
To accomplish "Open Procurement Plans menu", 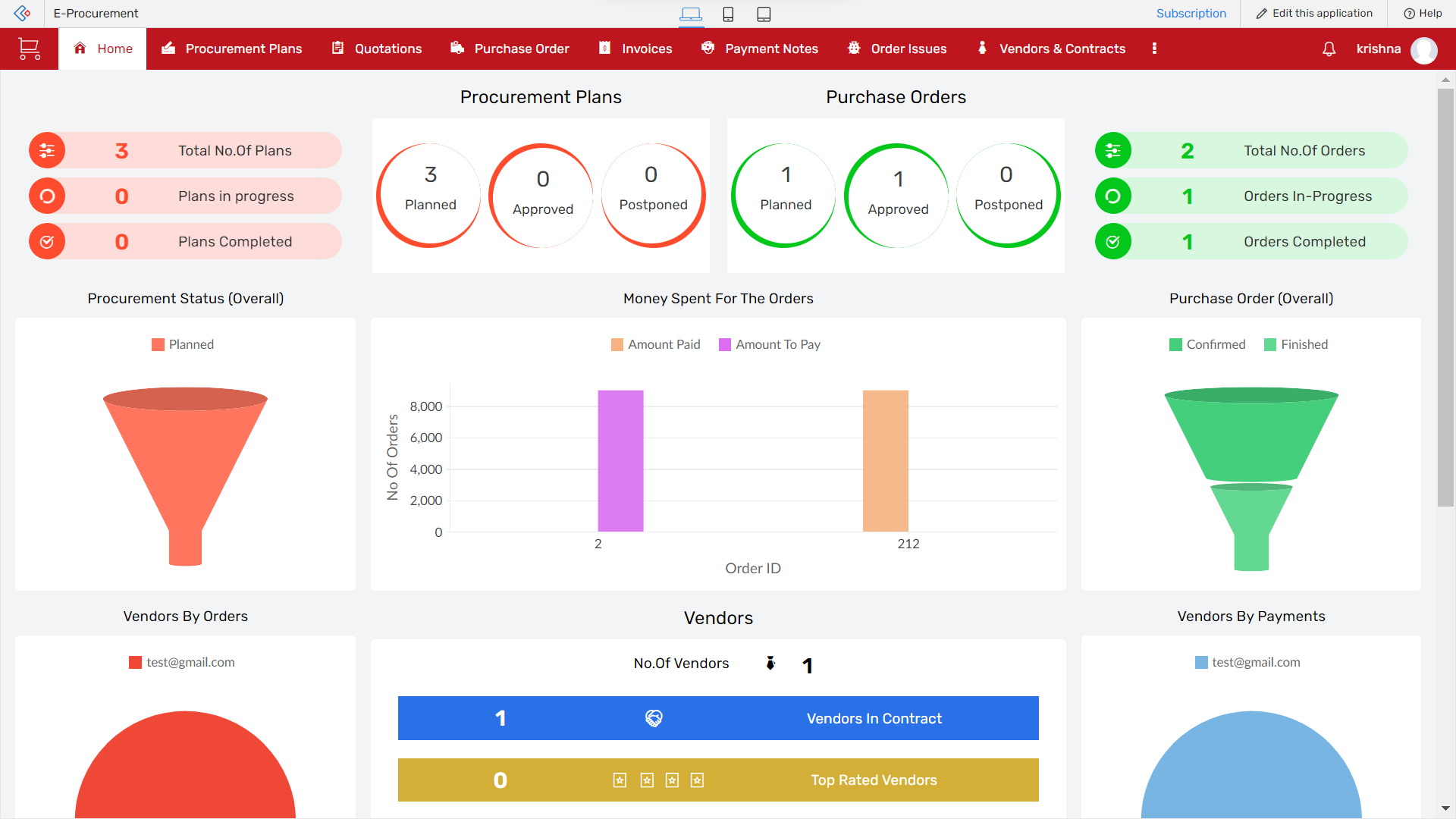I will tap(232, 49).
